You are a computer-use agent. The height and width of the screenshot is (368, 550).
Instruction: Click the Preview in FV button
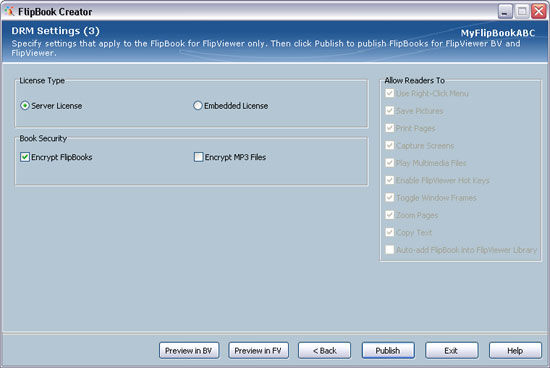pos(258,350)
